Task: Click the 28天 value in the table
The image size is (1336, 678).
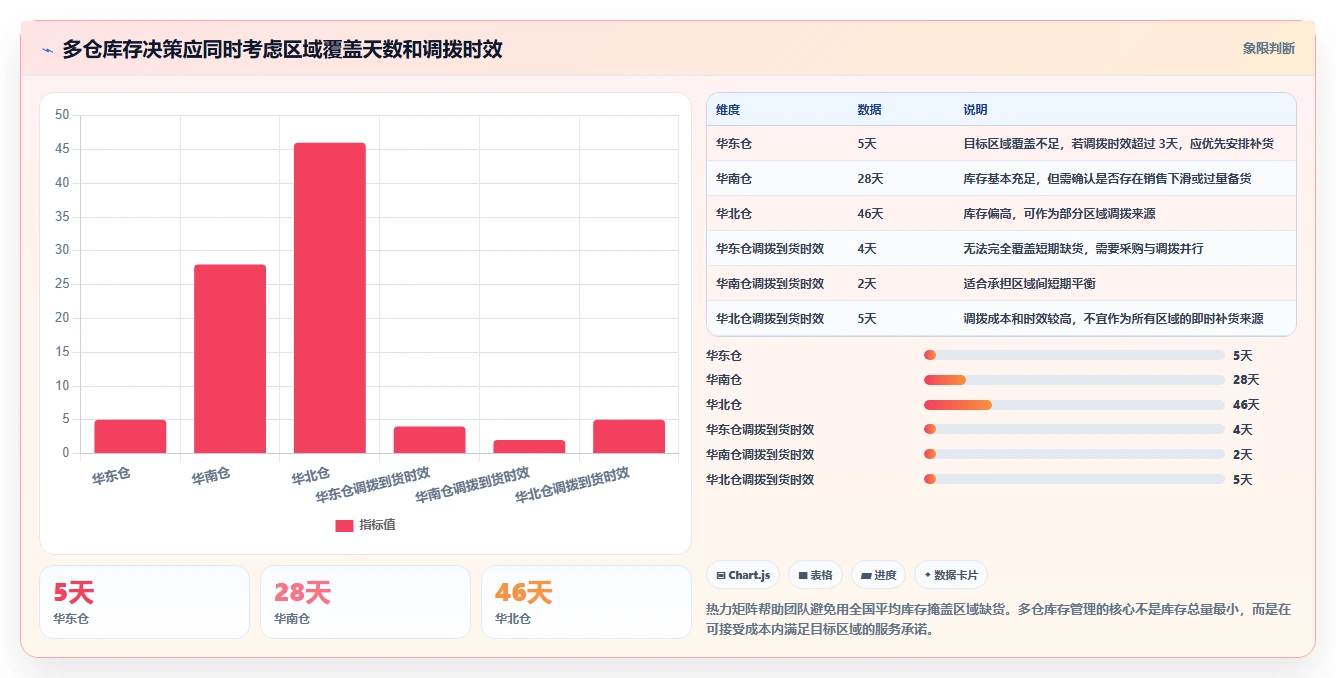Action: tap(870, 179)
